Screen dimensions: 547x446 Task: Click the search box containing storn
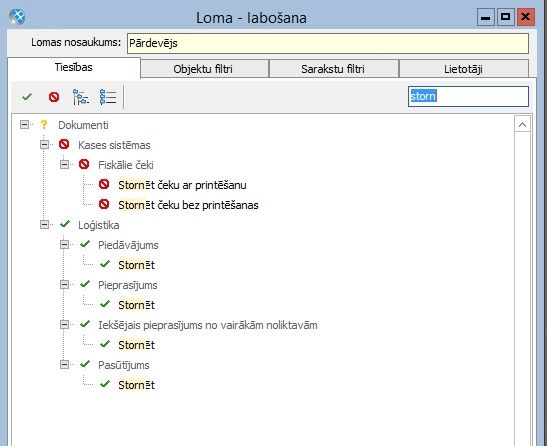(x=469, y=96)
